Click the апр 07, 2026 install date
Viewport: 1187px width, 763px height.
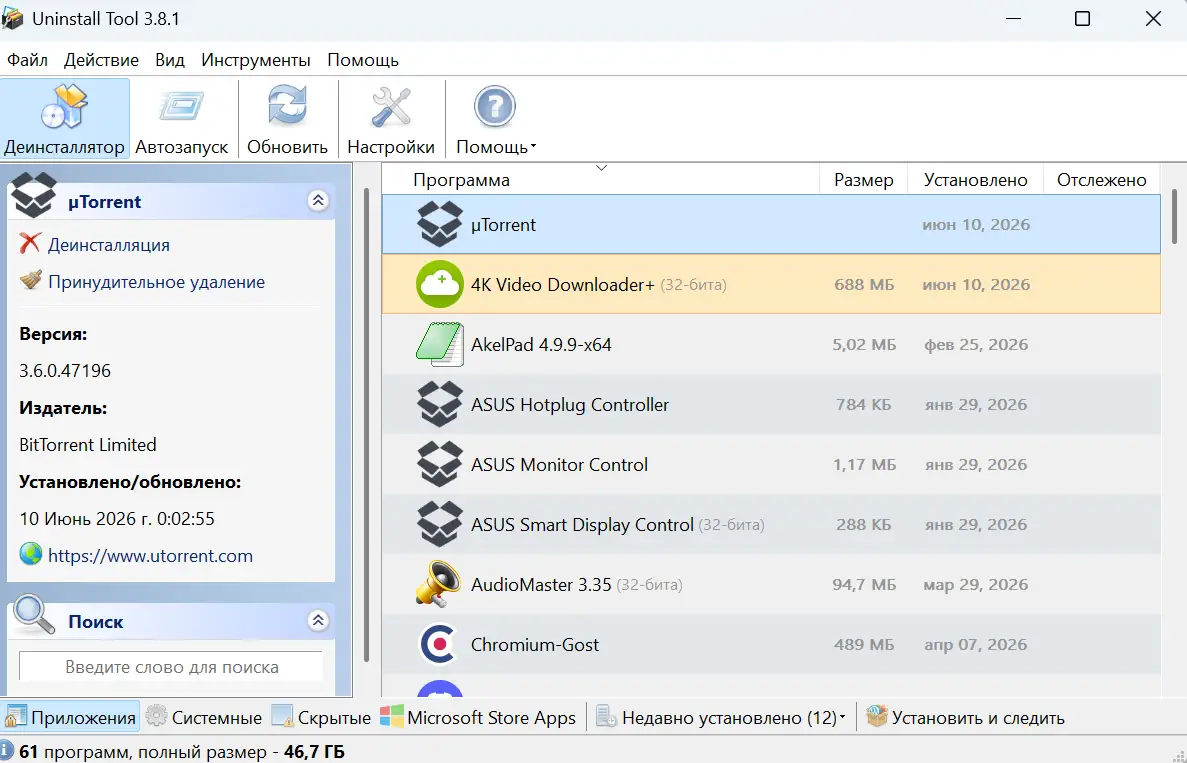pos(976,644)
